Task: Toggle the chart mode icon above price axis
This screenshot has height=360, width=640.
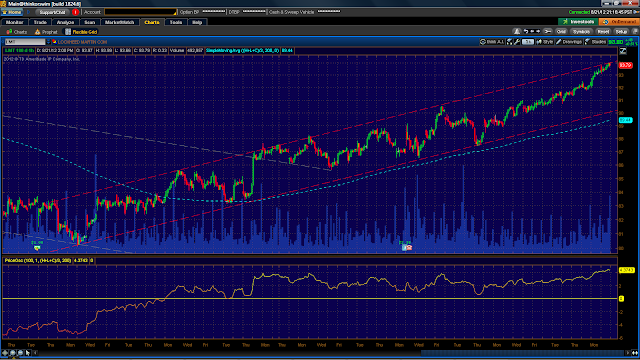Action: 623,51
